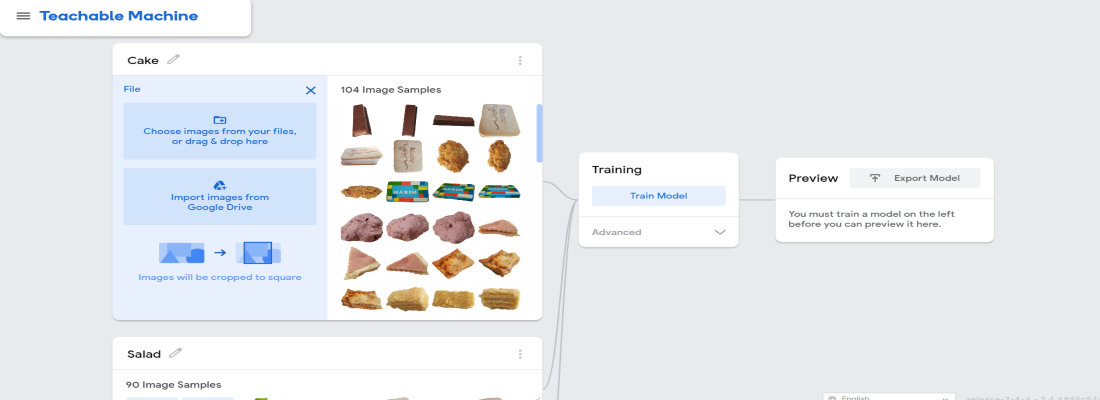
Task: Export the model
Action: point(914,178)
